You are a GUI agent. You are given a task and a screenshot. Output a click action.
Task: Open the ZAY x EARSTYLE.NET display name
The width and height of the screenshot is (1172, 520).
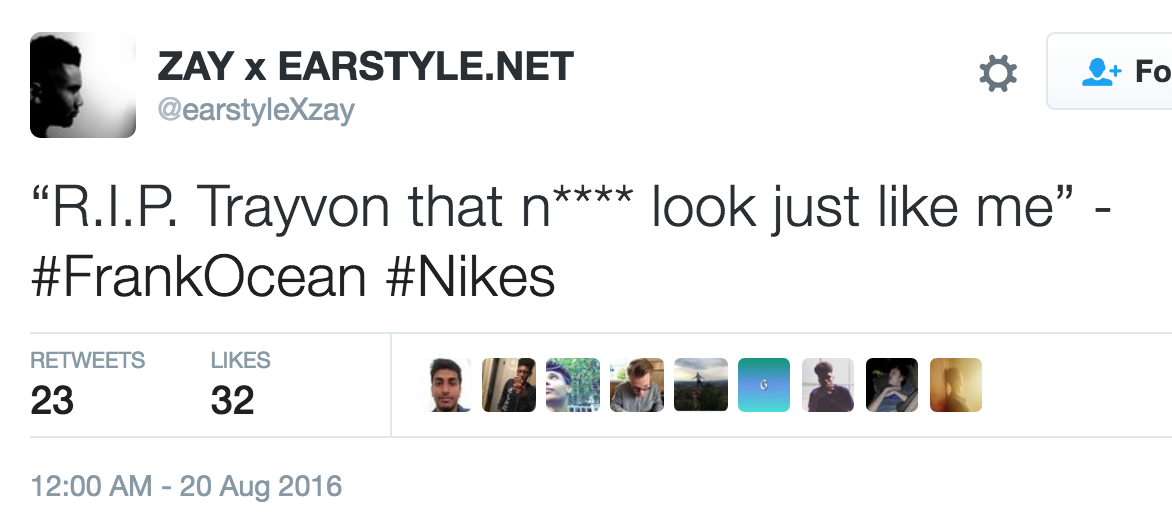click(x=366, y=67)
